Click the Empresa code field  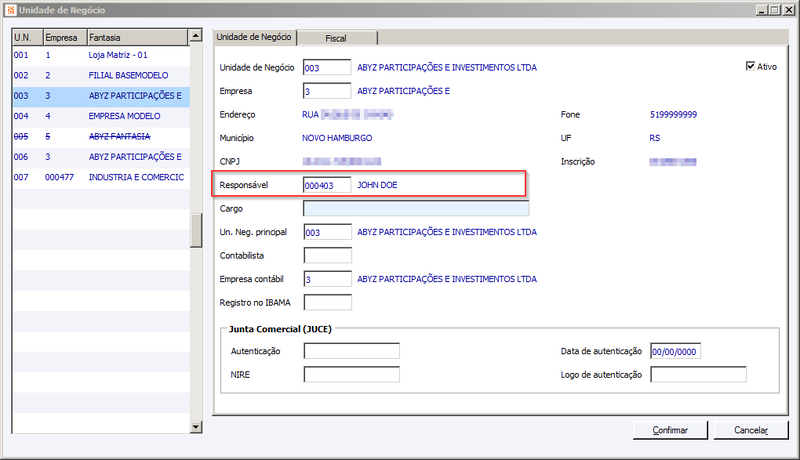(327, 91)
